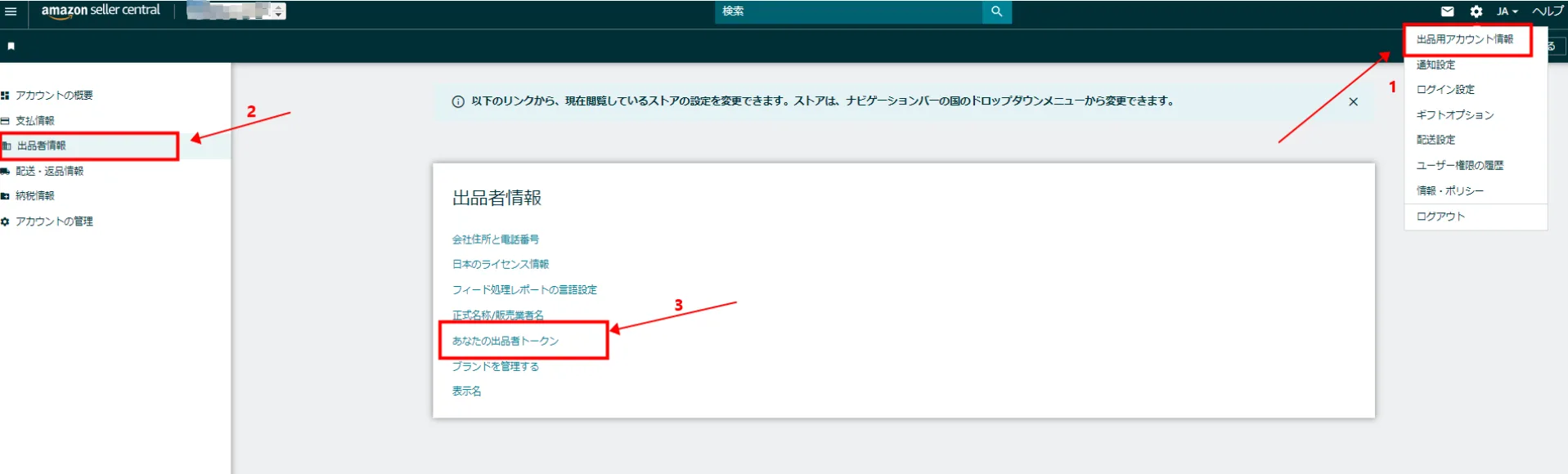
Task: Open the ブランドを管理する link
Action: click(x=496, y=367)
